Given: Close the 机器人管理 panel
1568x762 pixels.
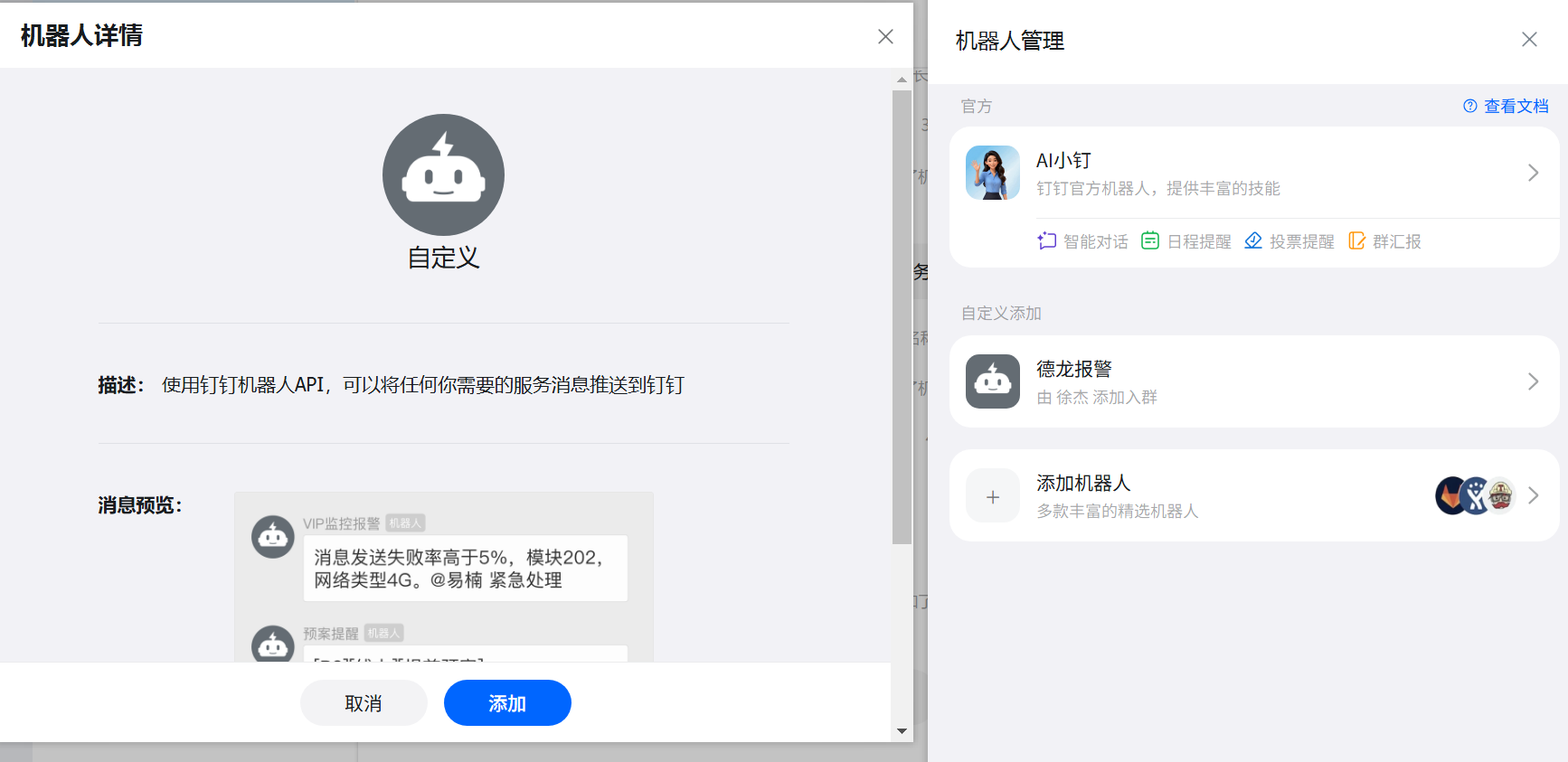Looking at the screenshot, I should click(1529, 40).
